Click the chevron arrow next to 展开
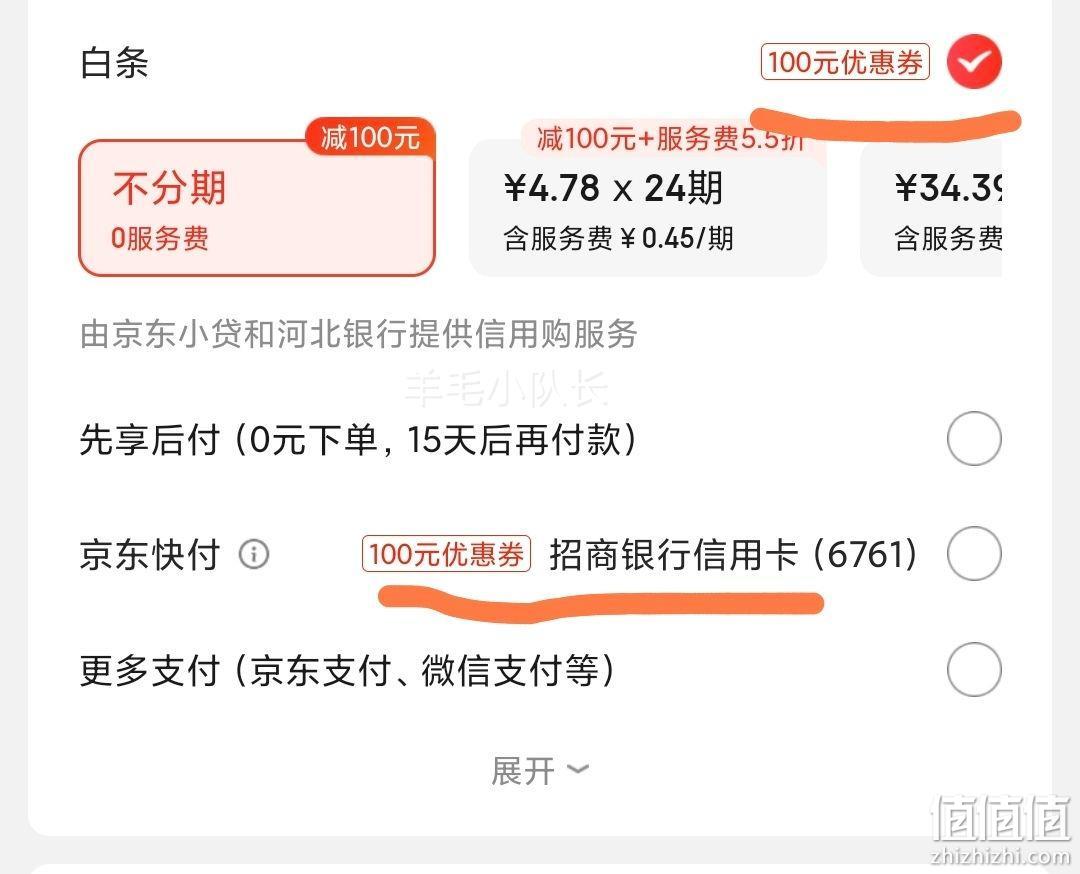Screen dimensions: 1080x874 [578, 769]
